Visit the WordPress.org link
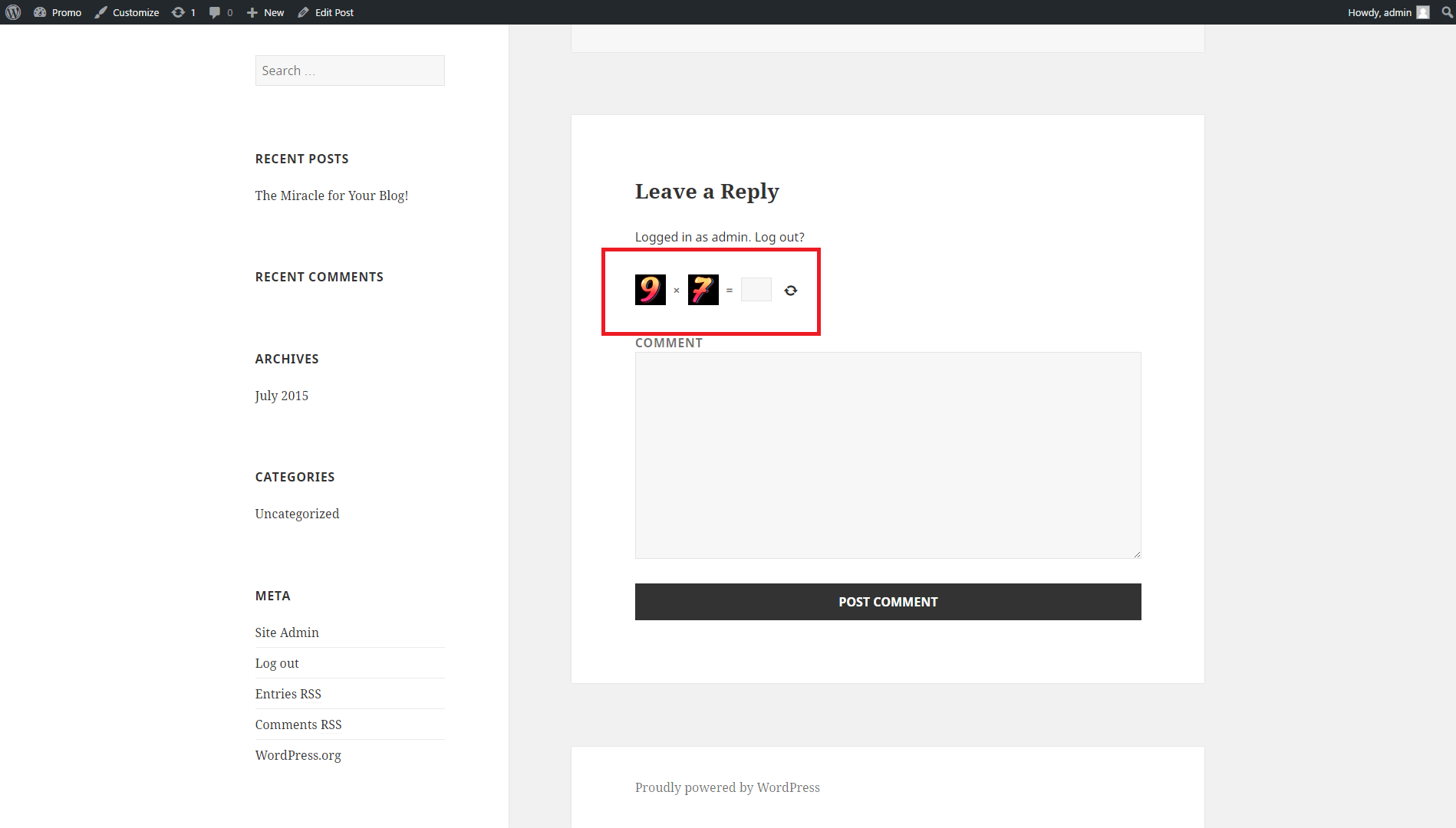This screenshot has width=1456, height=828. 298,755
